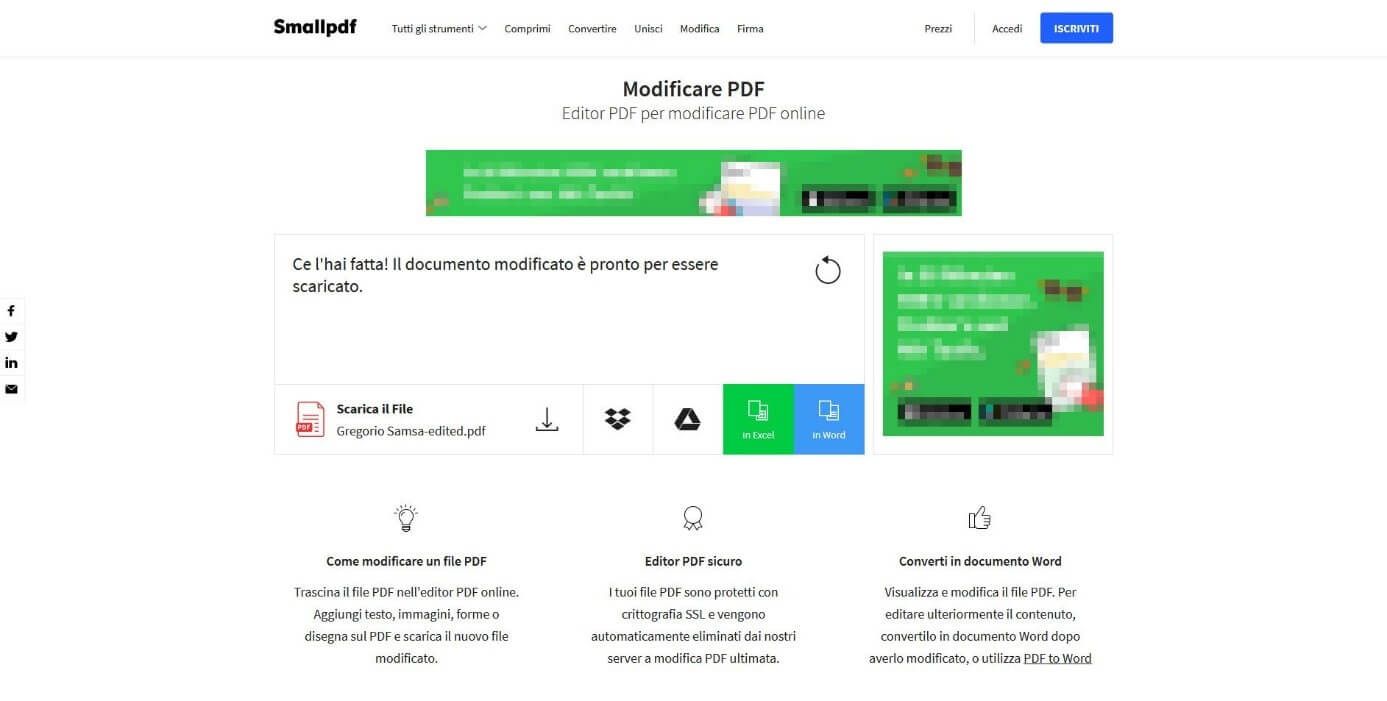Select Unisci in the top navigation
Image resolution: width=1387 pixels, height=701 pixels.
tap(648, 29)
